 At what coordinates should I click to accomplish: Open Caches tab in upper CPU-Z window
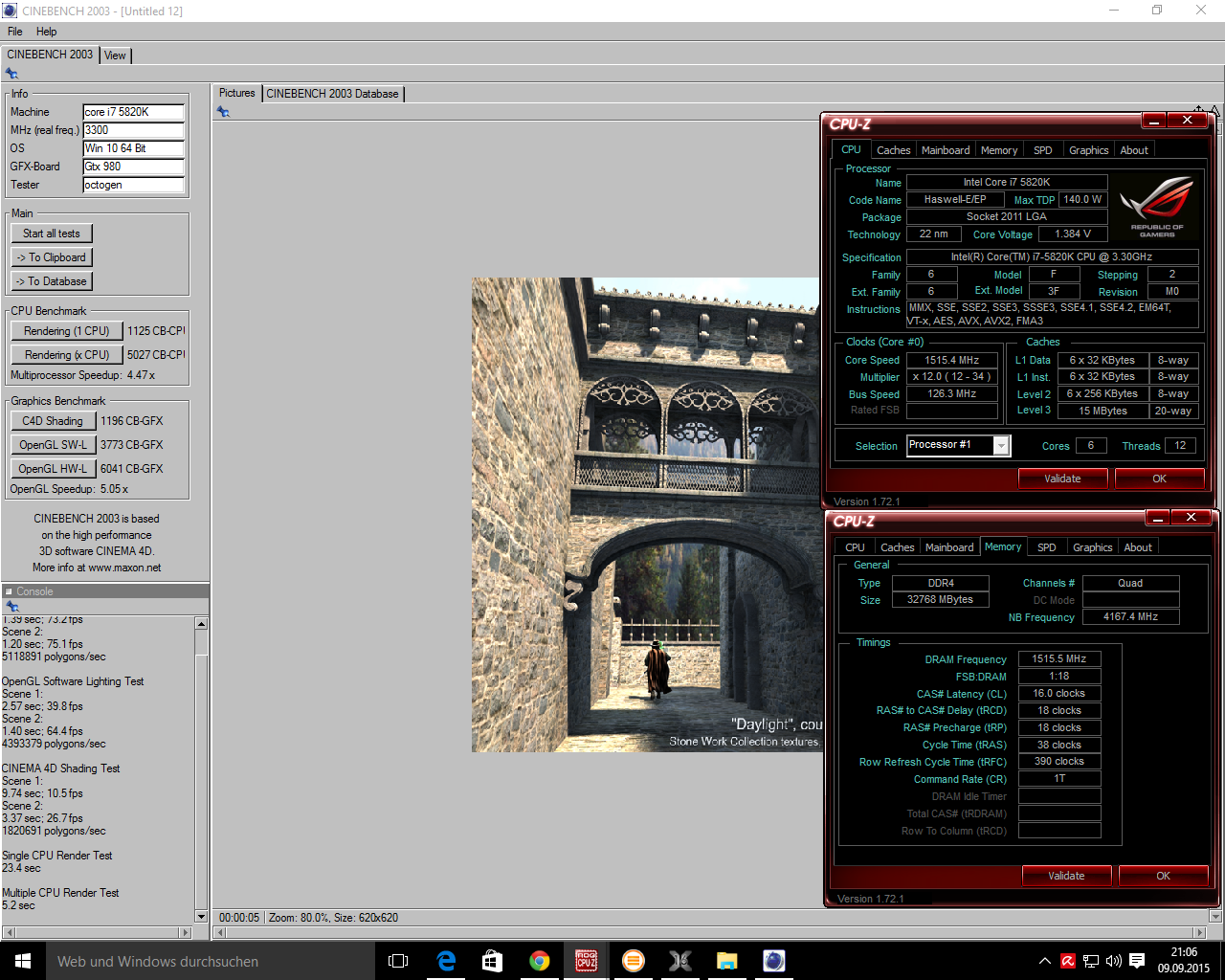point(893,150)
